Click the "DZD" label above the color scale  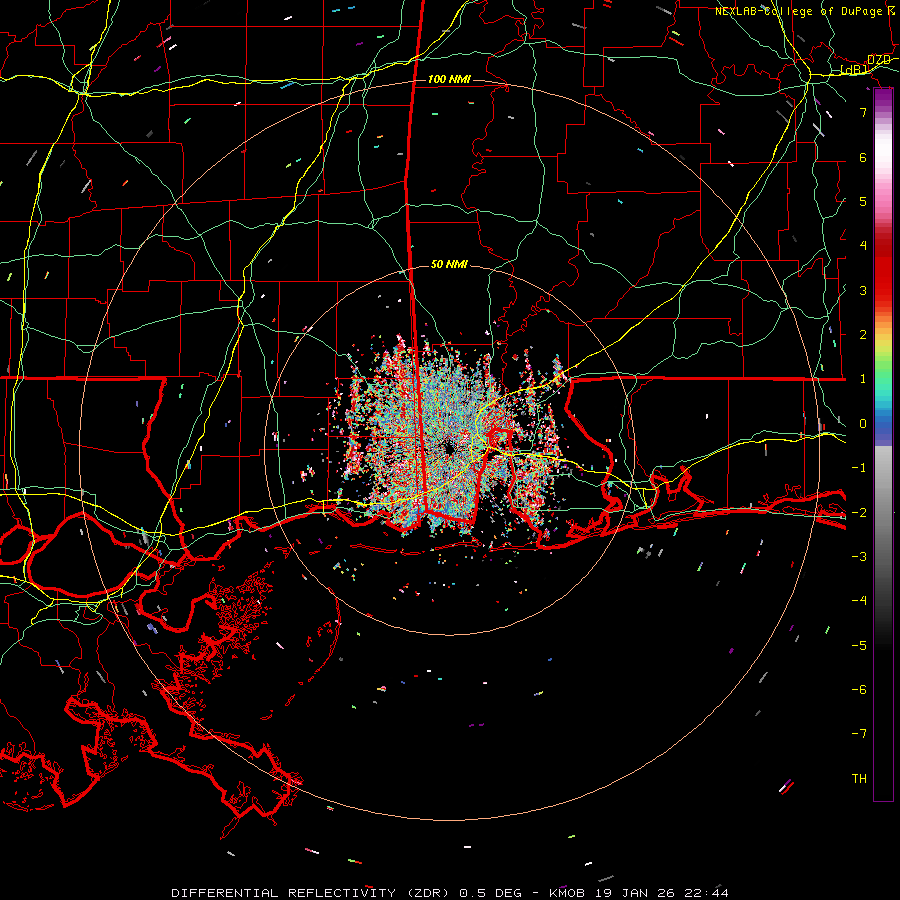(x=879, y=60)
